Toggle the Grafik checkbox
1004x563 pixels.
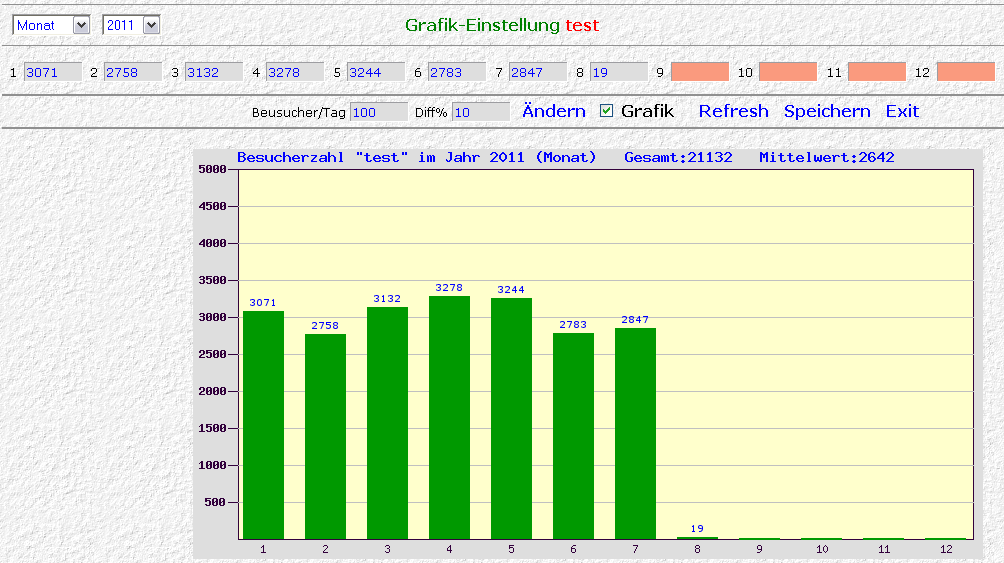point(606,111)
